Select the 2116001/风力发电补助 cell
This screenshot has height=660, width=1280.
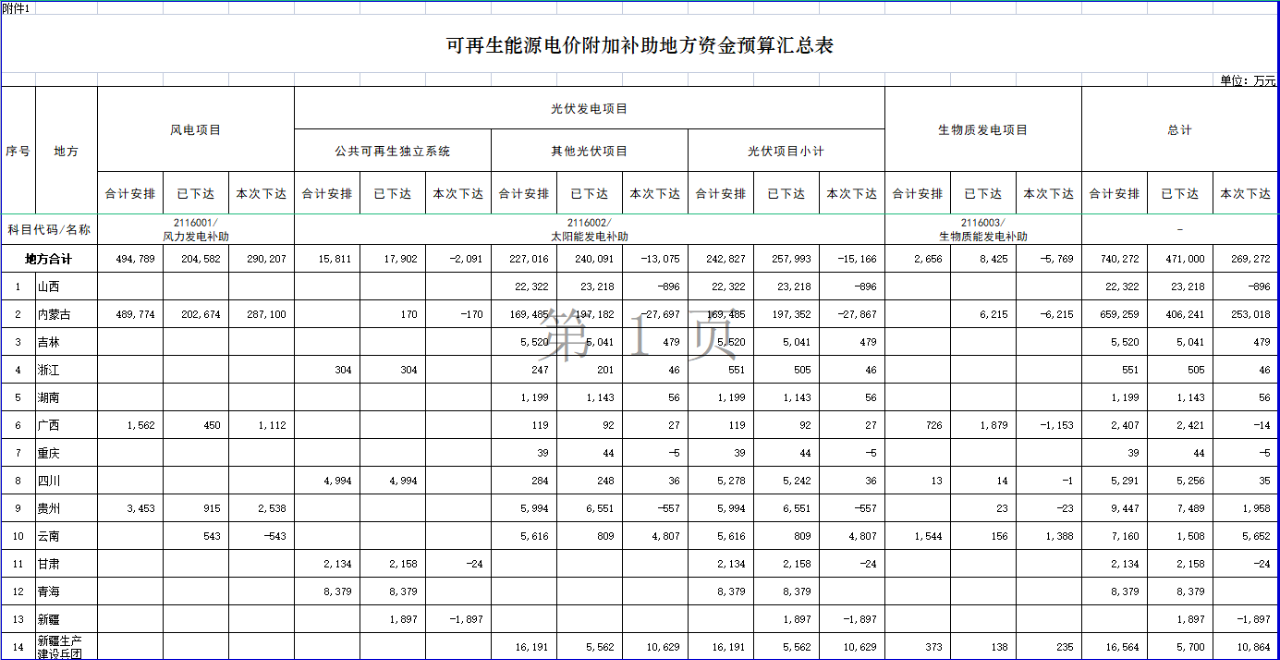coord(195,230)
